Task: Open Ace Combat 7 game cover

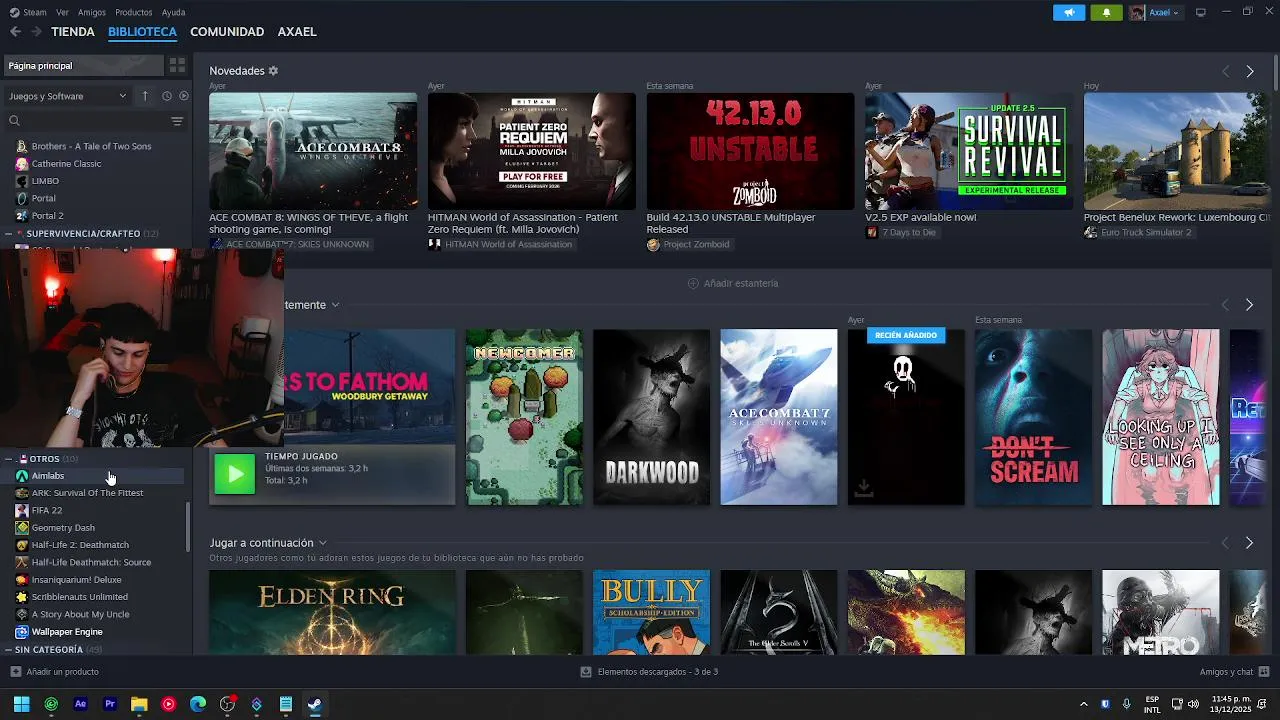Action: (x=778, y=417)
